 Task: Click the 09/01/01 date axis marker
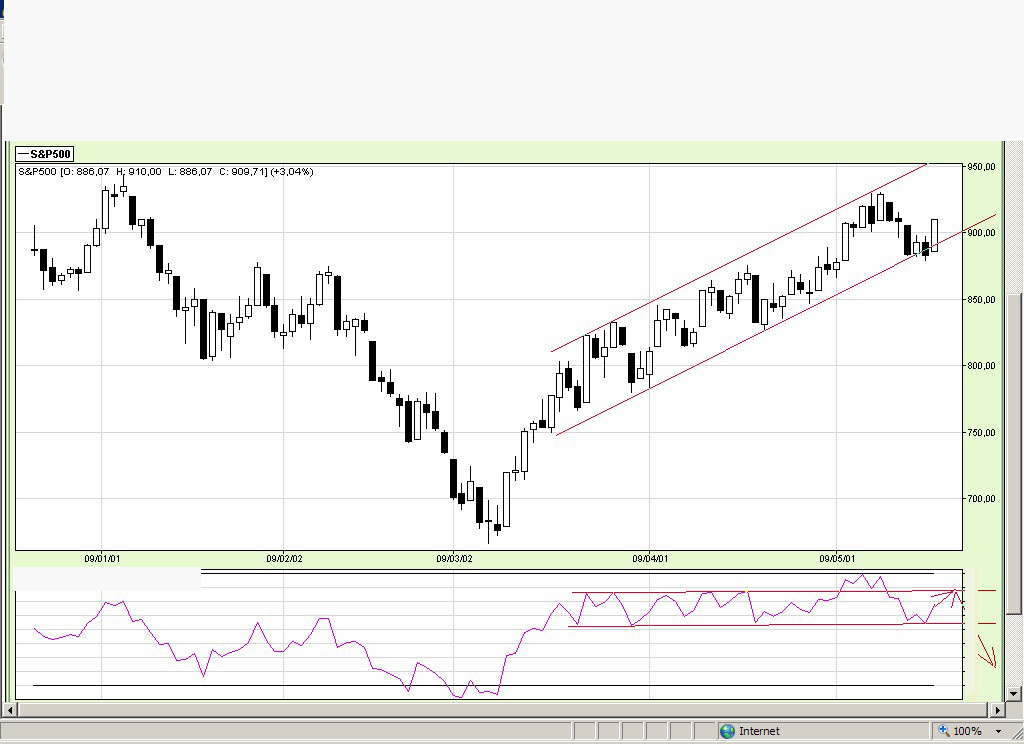tap(102, 558)
